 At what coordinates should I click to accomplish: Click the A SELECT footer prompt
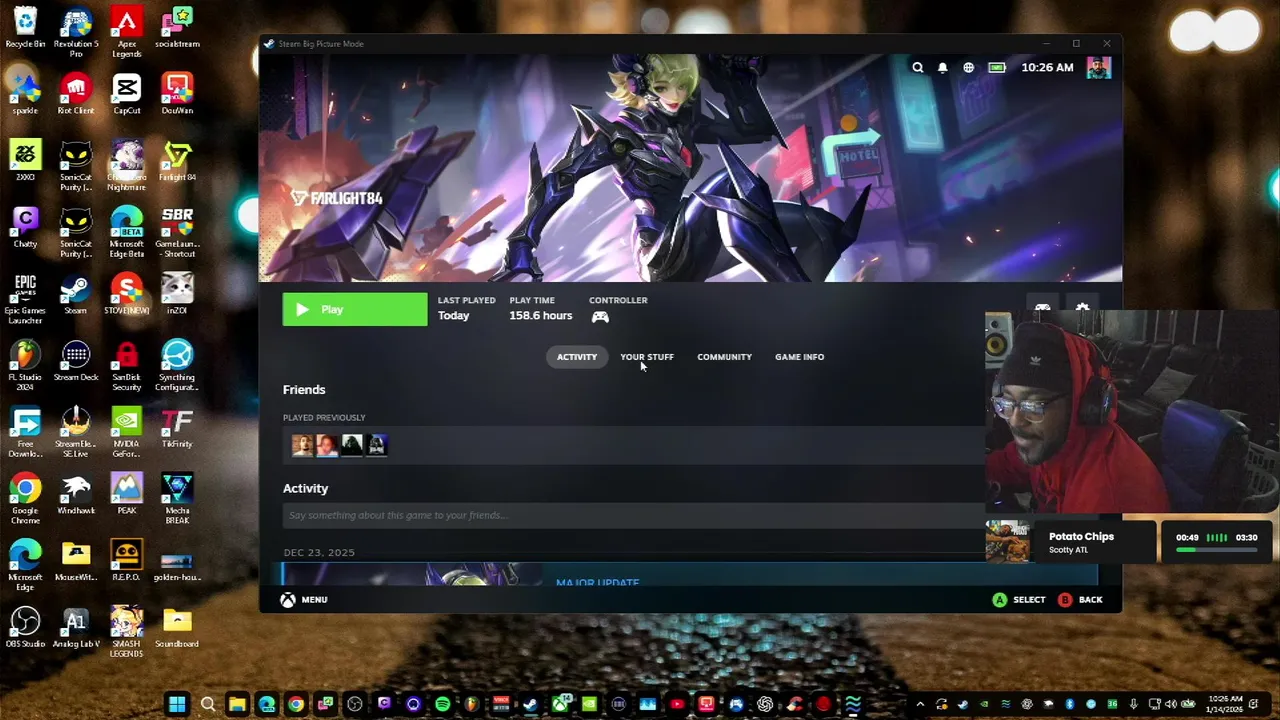tap(1019, 600)
